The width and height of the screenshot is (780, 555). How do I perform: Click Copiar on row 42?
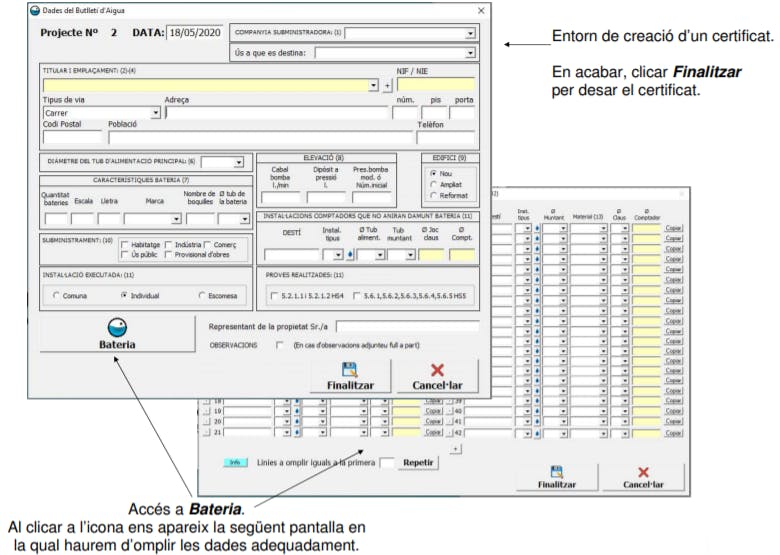pyautogui.click(x=674, y=433)
